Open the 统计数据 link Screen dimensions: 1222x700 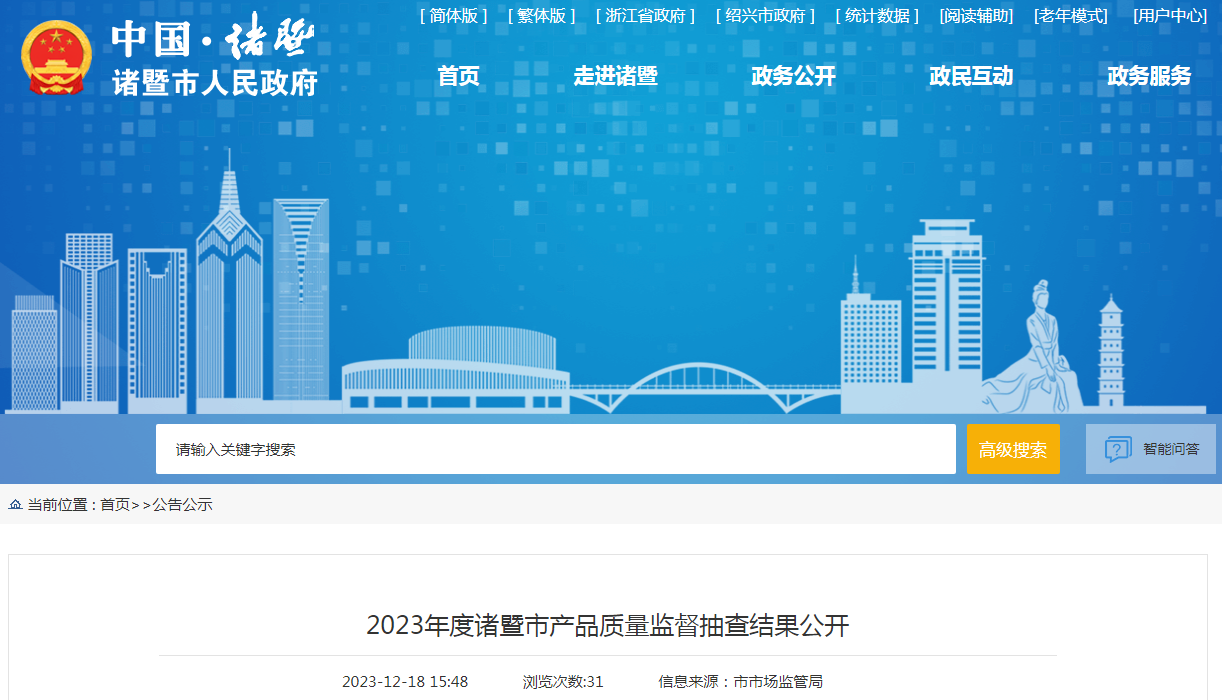point(877,16)
